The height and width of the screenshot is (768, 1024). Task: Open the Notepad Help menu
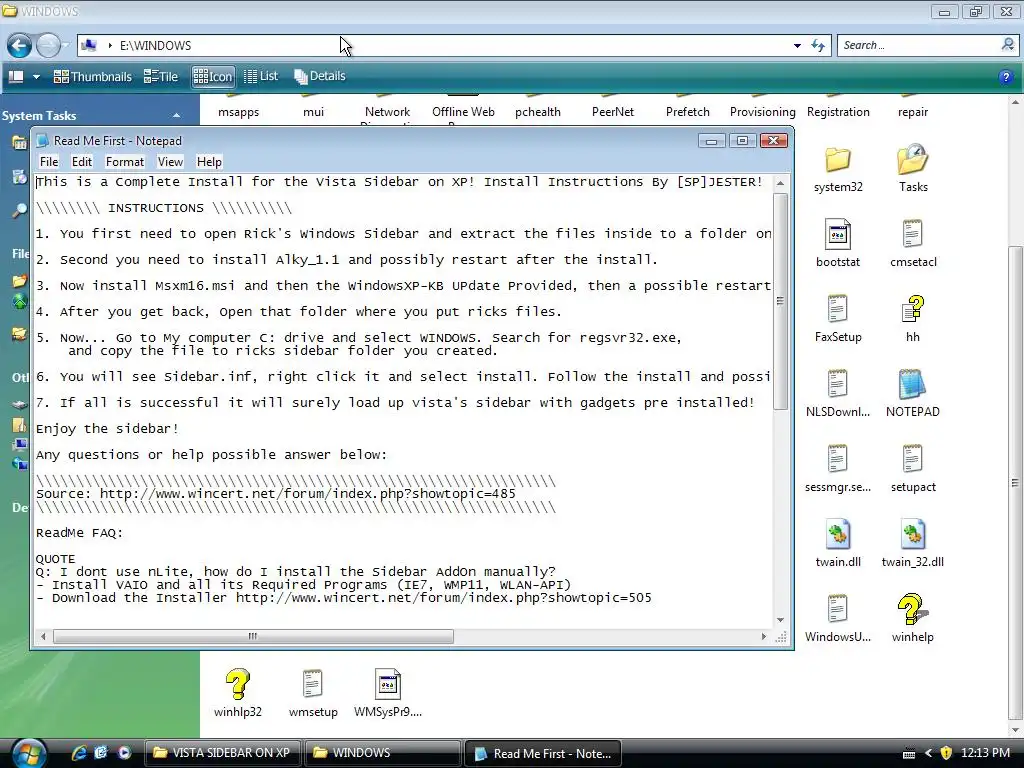point(209,162)
